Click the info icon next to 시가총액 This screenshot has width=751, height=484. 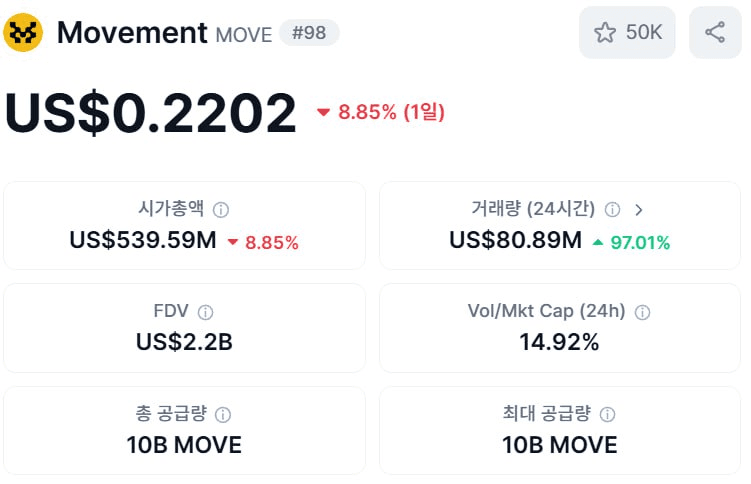(x=221, y=210)
